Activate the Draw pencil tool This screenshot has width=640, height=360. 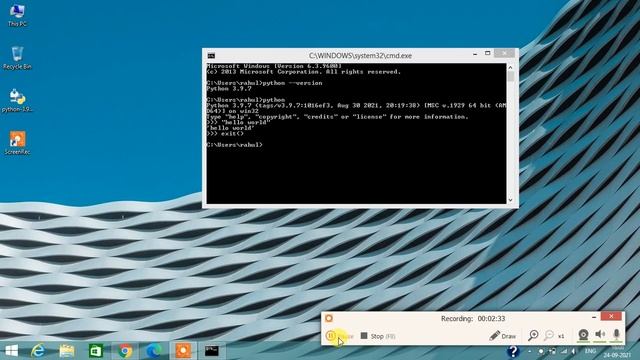coord(502,336)
